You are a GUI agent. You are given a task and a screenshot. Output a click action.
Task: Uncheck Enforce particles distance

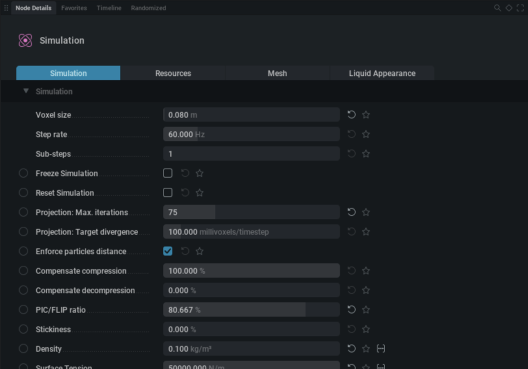pyautogui.click(x=168, y=251)
